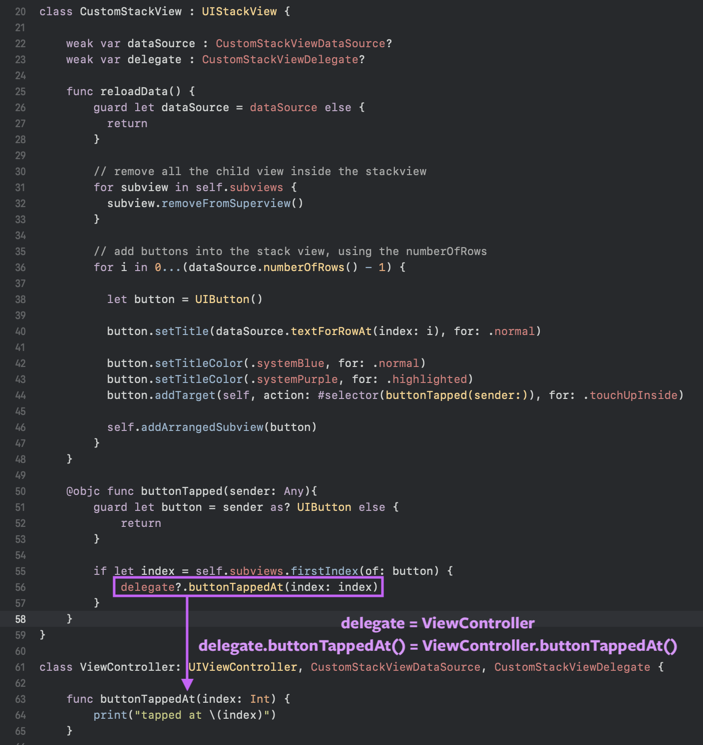Screen dimensions: 703x745
Task: Click 'removeFromSuperview()' call on line 32
Action: click(x=232, y=203)
